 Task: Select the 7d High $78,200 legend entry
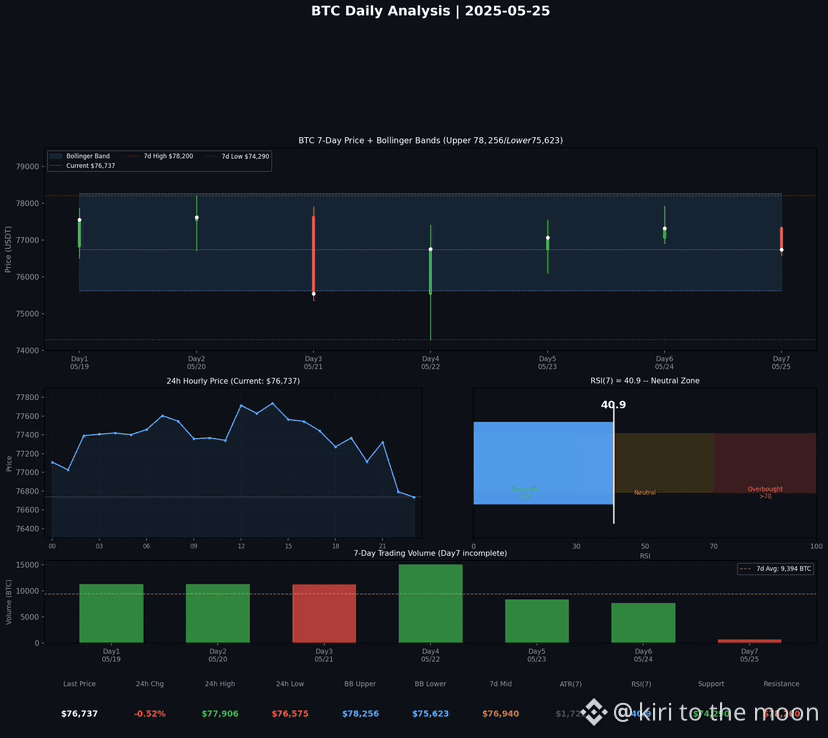coord(161,156)
